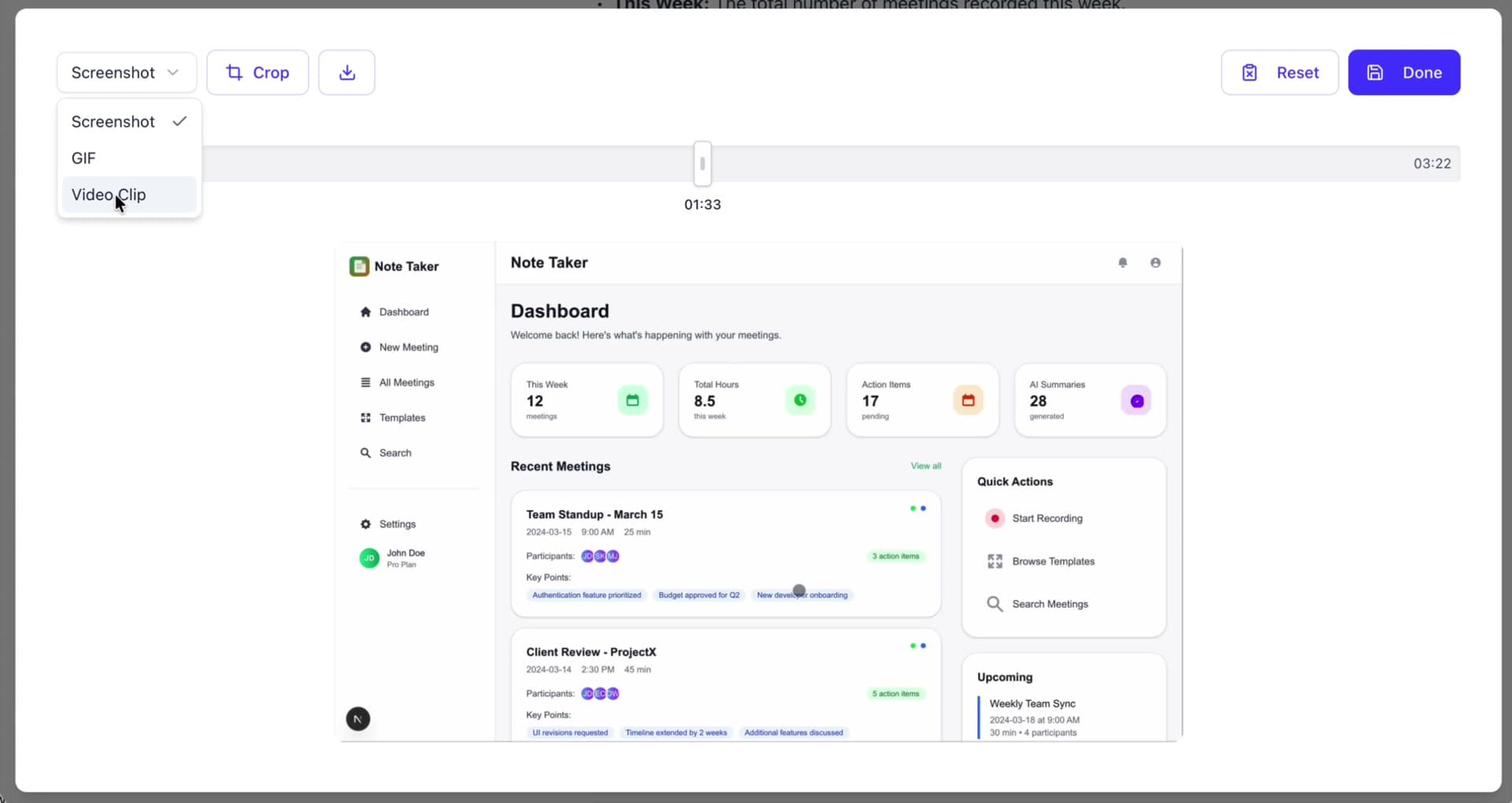Click the Reset button
1512x803 pixels.
click(x=1280, y=72)
